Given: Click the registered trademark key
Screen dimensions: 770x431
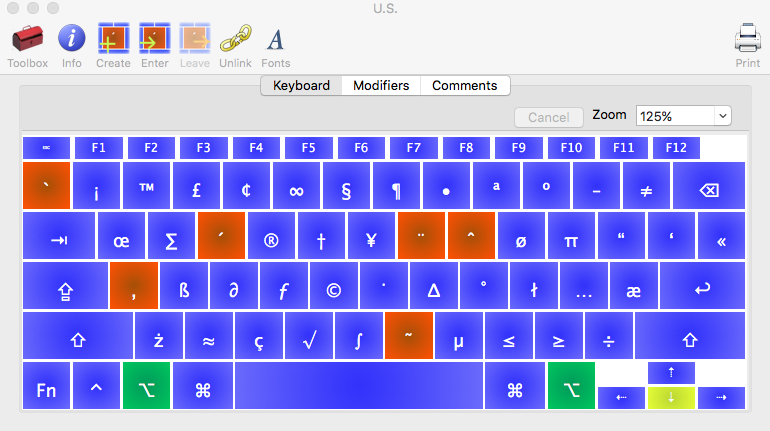Looking at the screenshot, I should 272,236.
